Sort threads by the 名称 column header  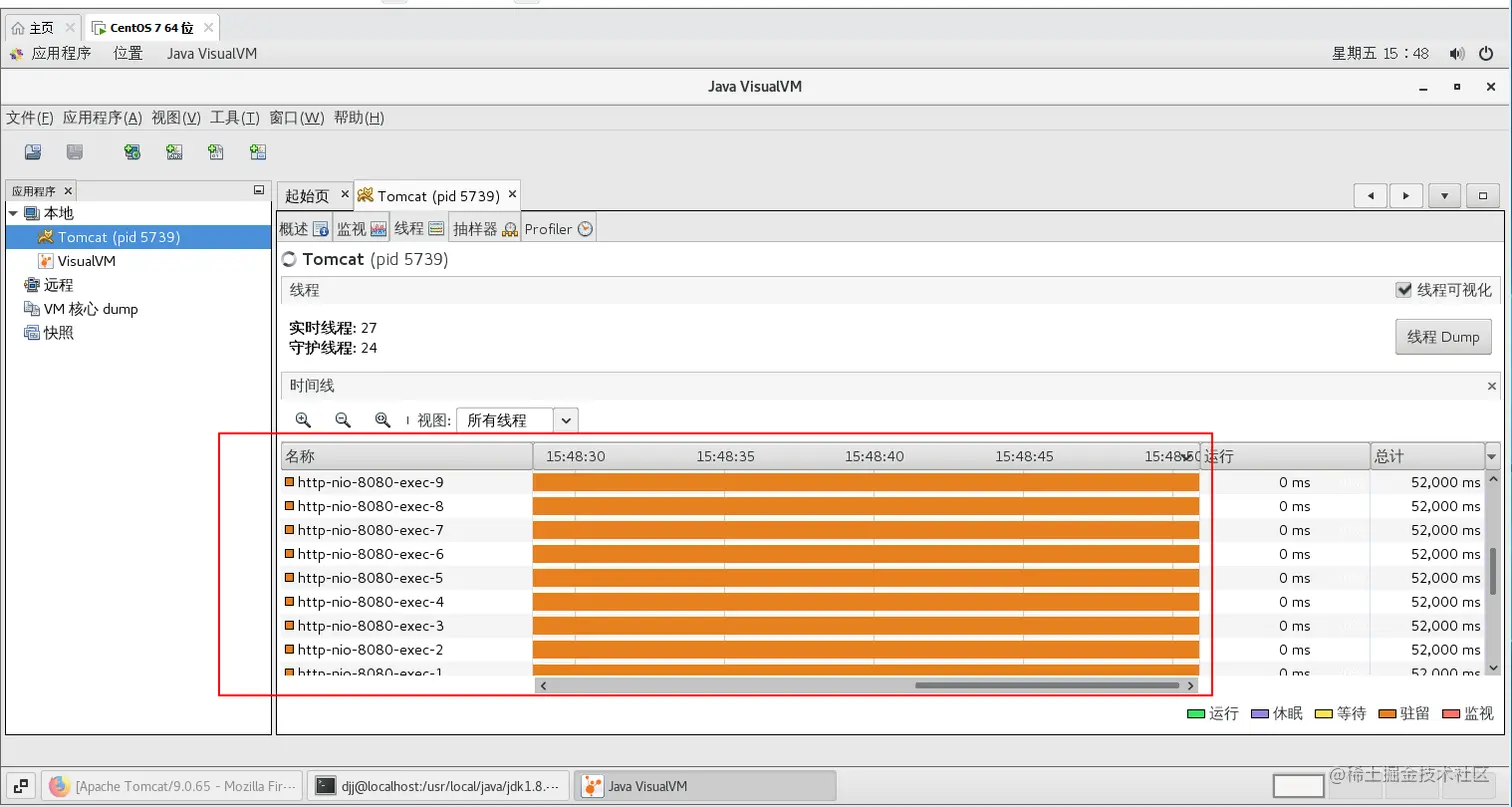click(x=407, y=456)
